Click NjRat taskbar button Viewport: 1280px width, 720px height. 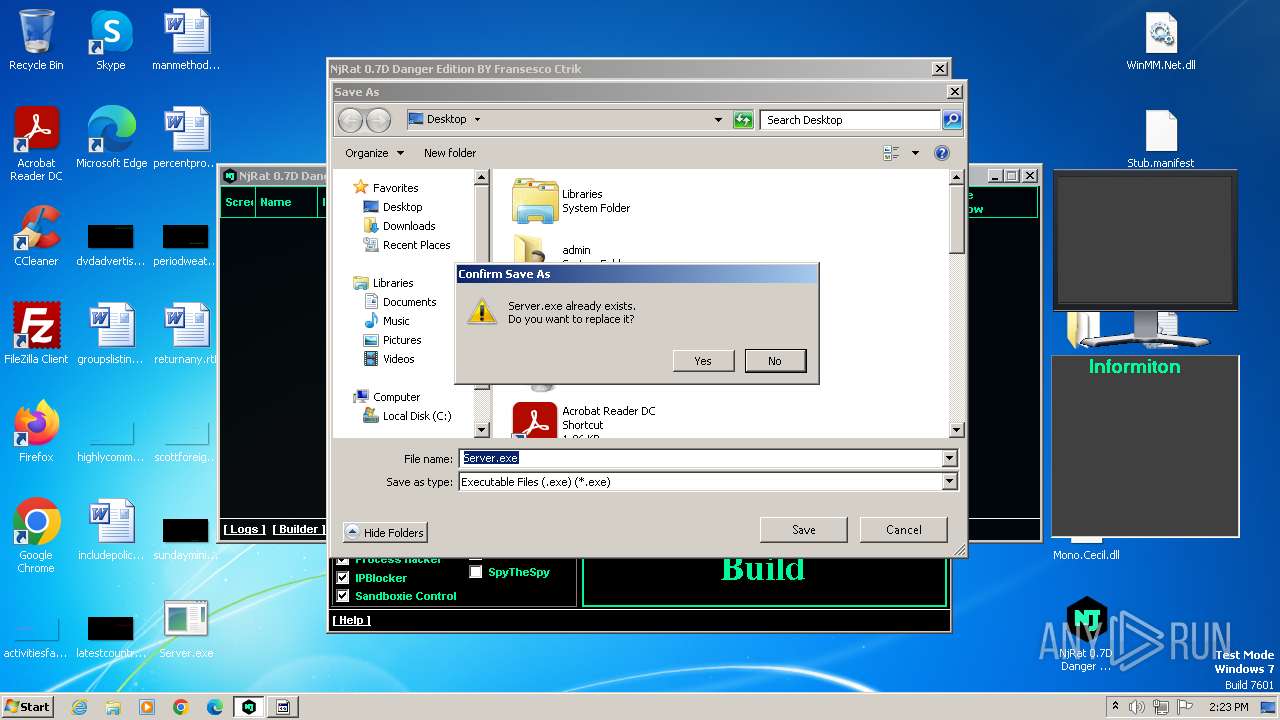pos(249,707)
